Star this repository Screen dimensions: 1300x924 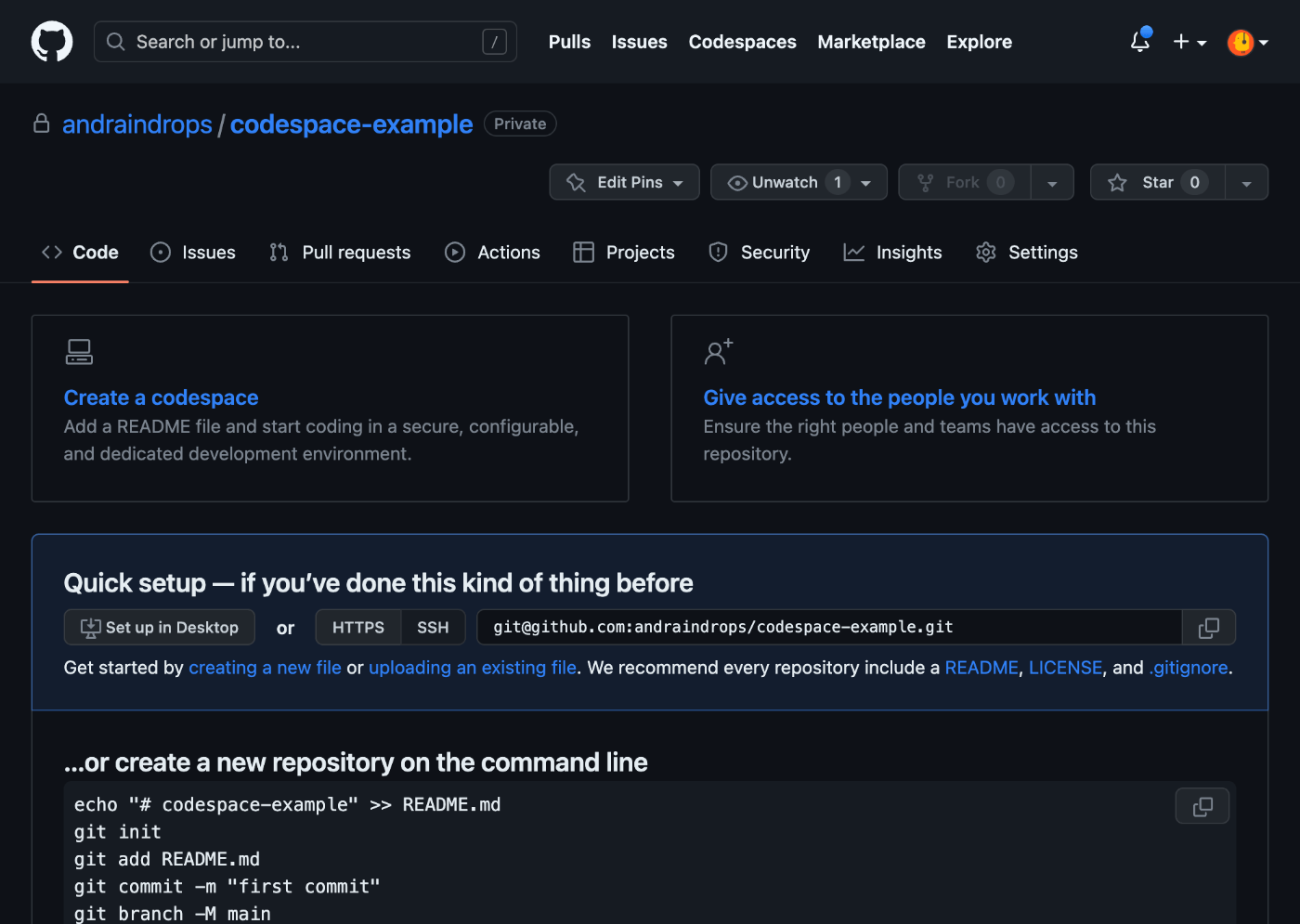point(1158,182)
